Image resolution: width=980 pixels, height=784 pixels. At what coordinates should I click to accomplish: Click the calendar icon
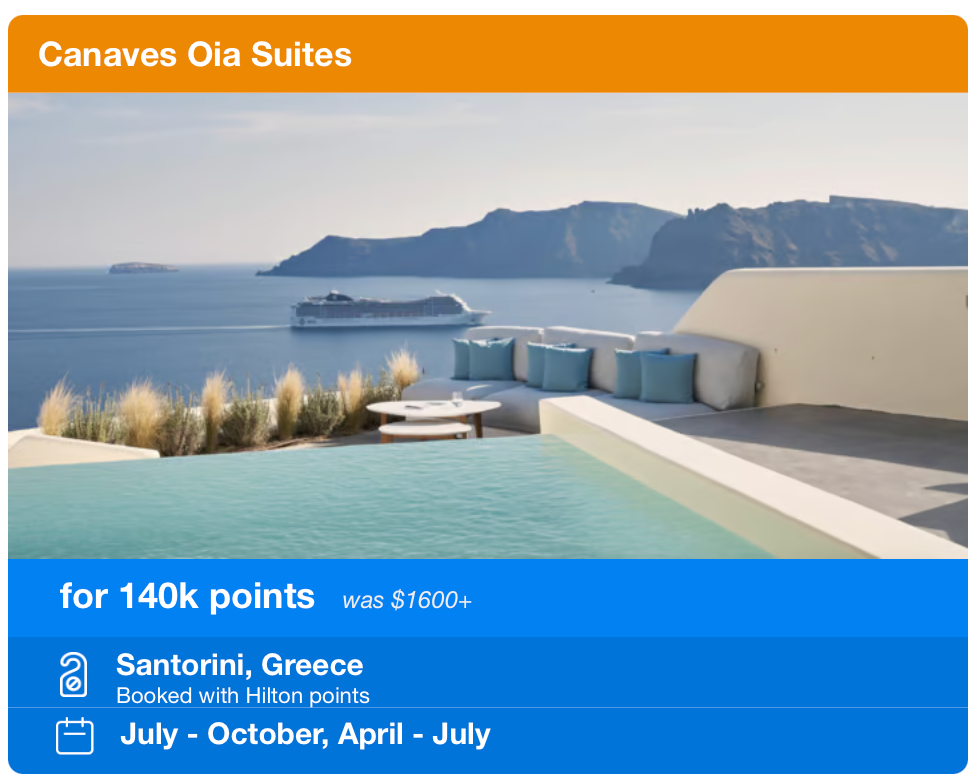pos(74,736)
